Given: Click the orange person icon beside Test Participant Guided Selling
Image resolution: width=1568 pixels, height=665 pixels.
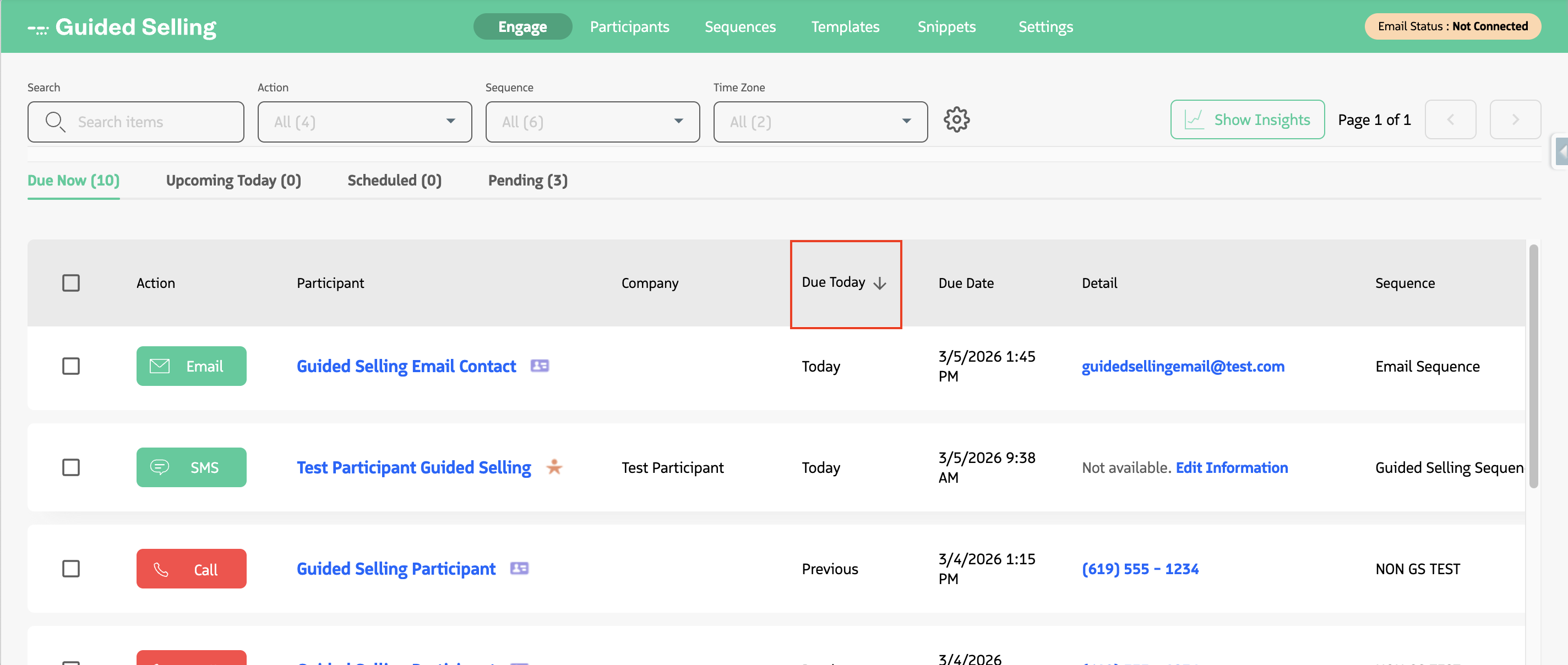Looking at the screenshot, I should tap(554, 468).
